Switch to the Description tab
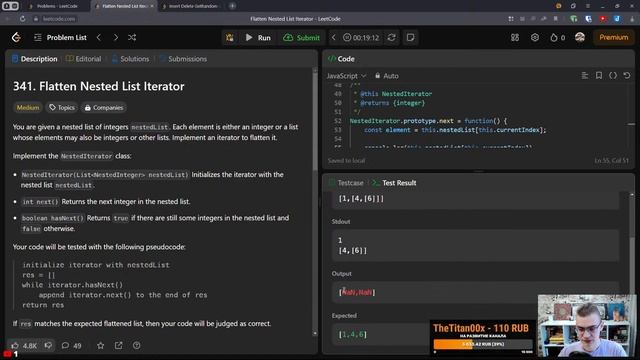Viewport: 640px width, 360px height. (x=35, y=59)
